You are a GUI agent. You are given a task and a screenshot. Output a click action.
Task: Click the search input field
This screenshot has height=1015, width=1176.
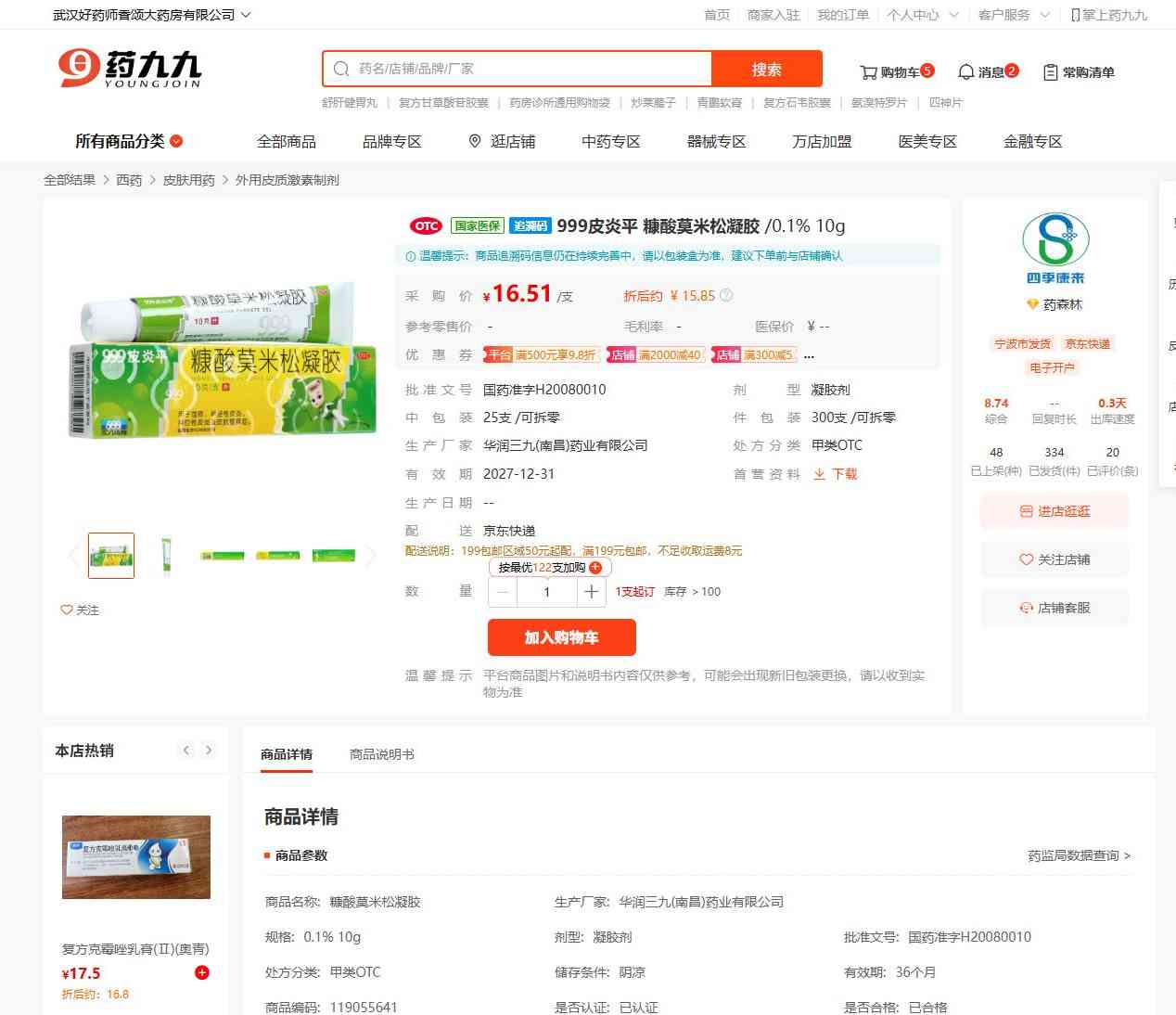pyautogui.click(x=529, y=69)
